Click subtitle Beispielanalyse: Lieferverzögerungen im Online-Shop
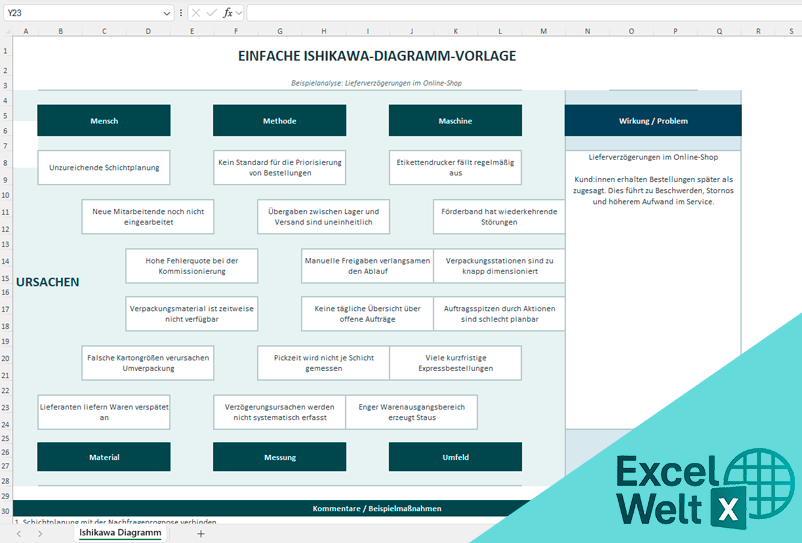This screenshot has height=543, width=802. [376, 83]
